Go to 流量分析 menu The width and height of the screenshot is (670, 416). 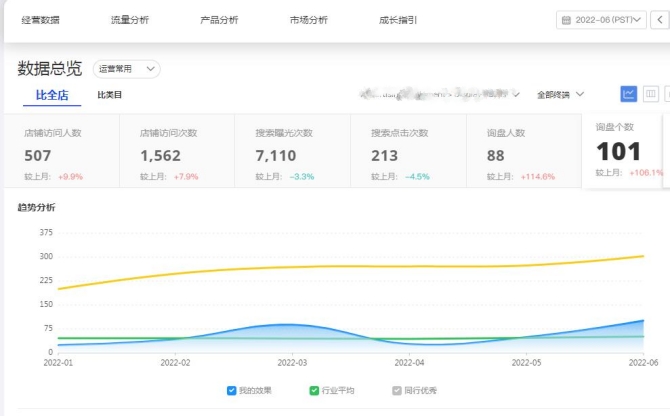click(x=129, y=20)
